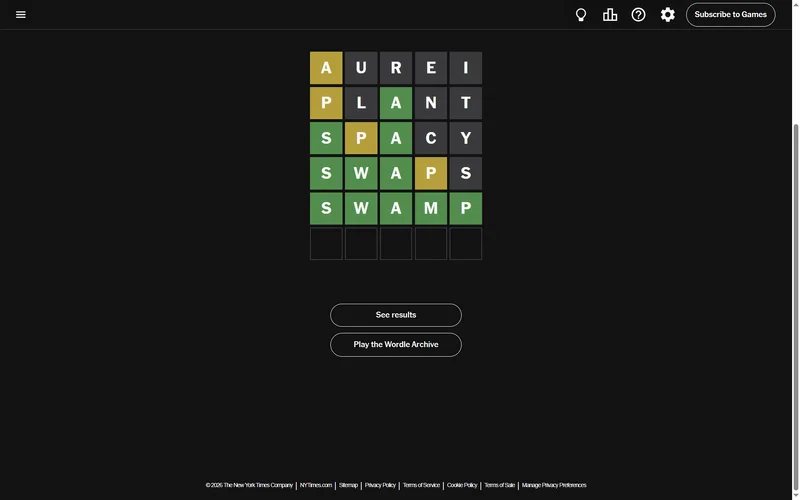Click the yellow P tile in SPACY row
The height and width of the screenshot is (500, 800).
tap(361, 138)
